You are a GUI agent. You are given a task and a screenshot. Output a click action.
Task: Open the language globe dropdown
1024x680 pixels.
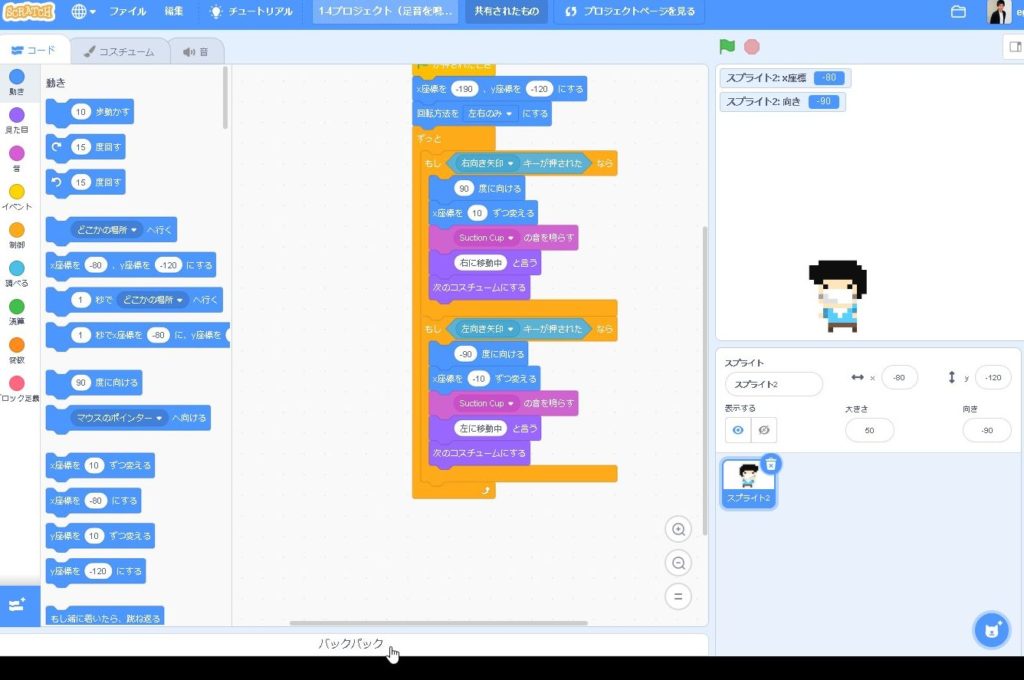pyautogui.click(x=84, y=12)
